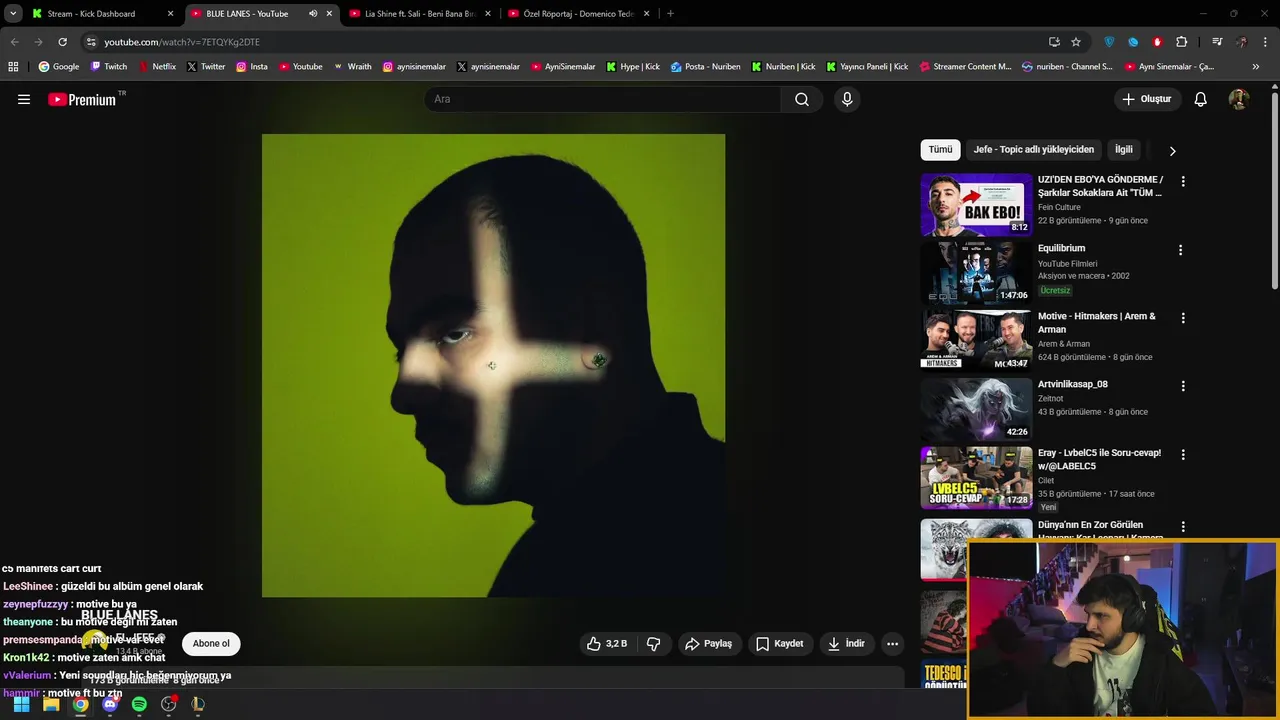
Task: Open options for UZI'DEN EBO'YA GÖNDERME video
Action: pos(1183,182)
